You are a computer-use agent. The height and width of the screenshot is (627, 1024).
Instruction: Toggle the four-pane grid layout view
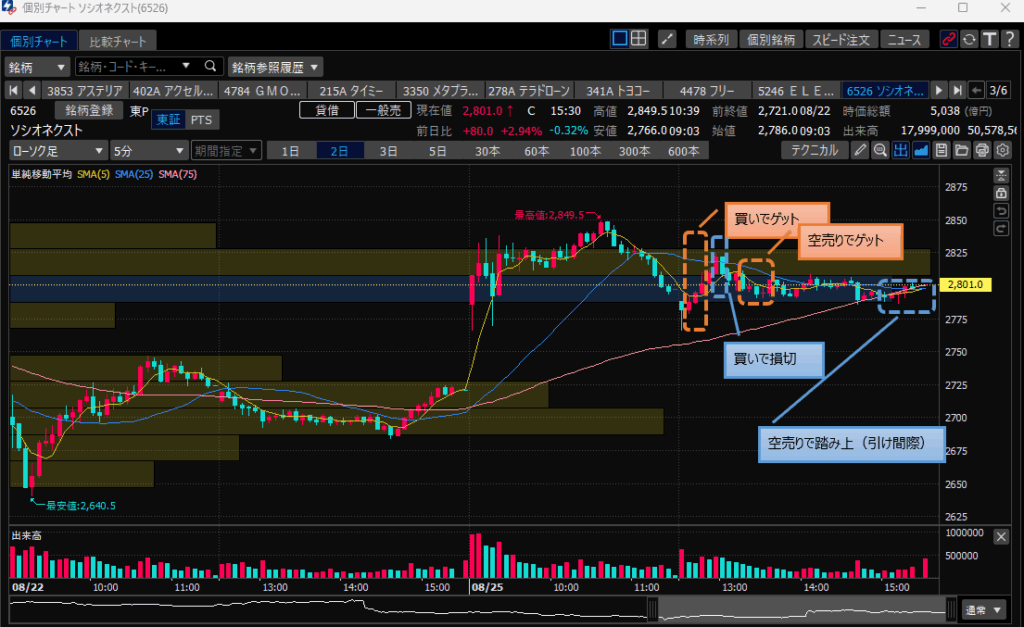click(639, 39)
